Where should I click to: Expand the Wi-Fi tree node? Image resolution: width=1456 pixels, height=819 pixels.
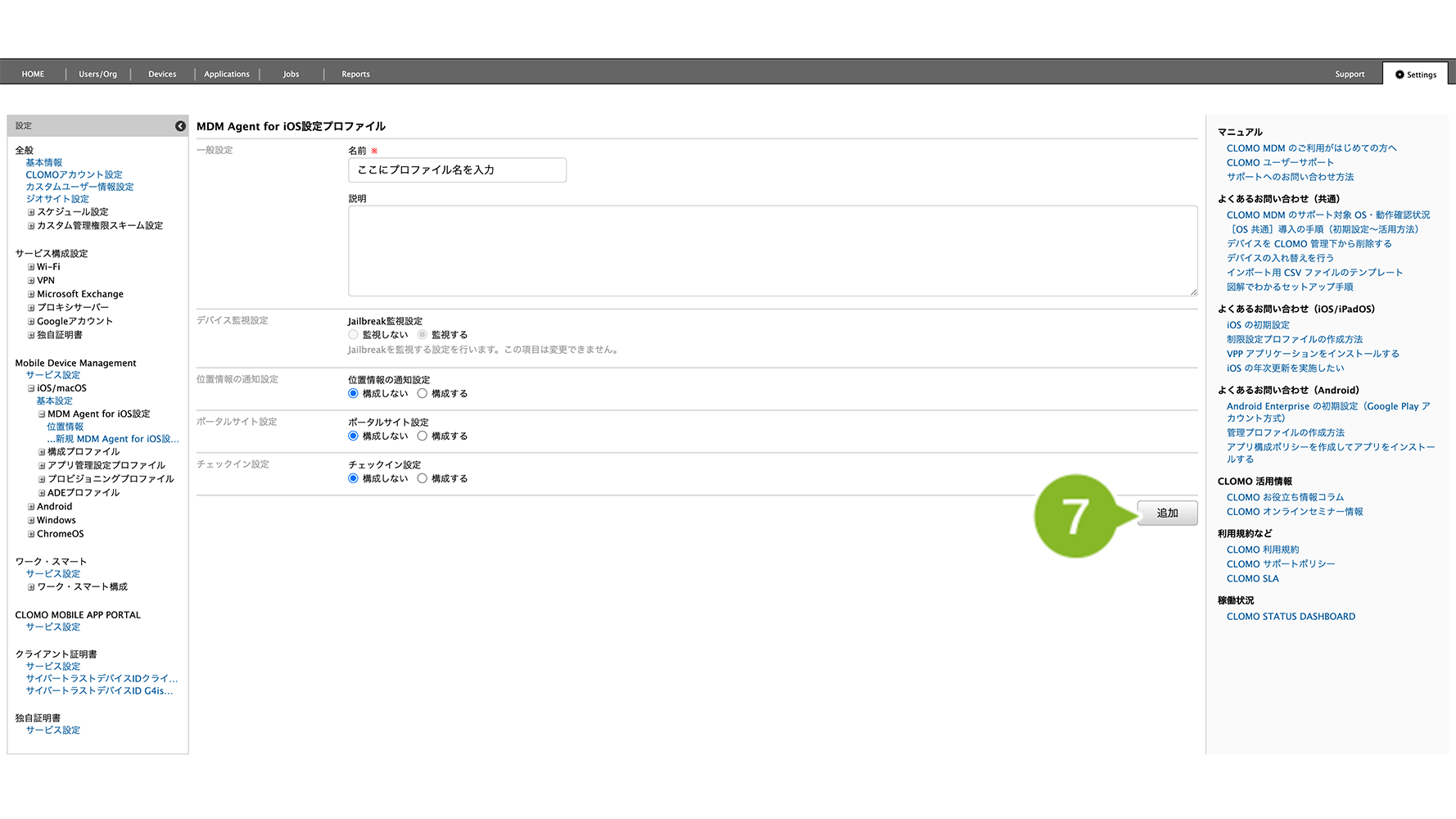pos(31,267)
